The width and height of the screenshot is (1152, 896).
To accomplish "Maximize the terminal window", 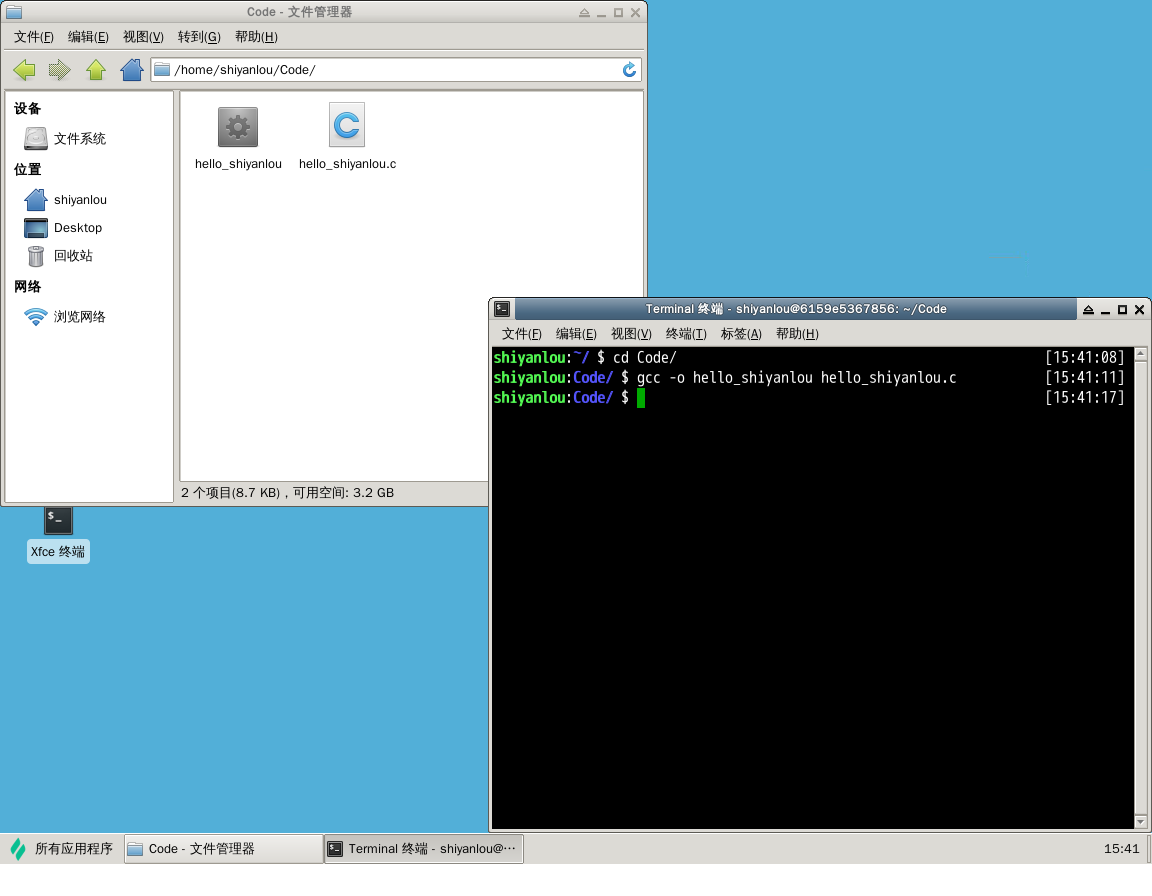I will [x=1122, y=309].
